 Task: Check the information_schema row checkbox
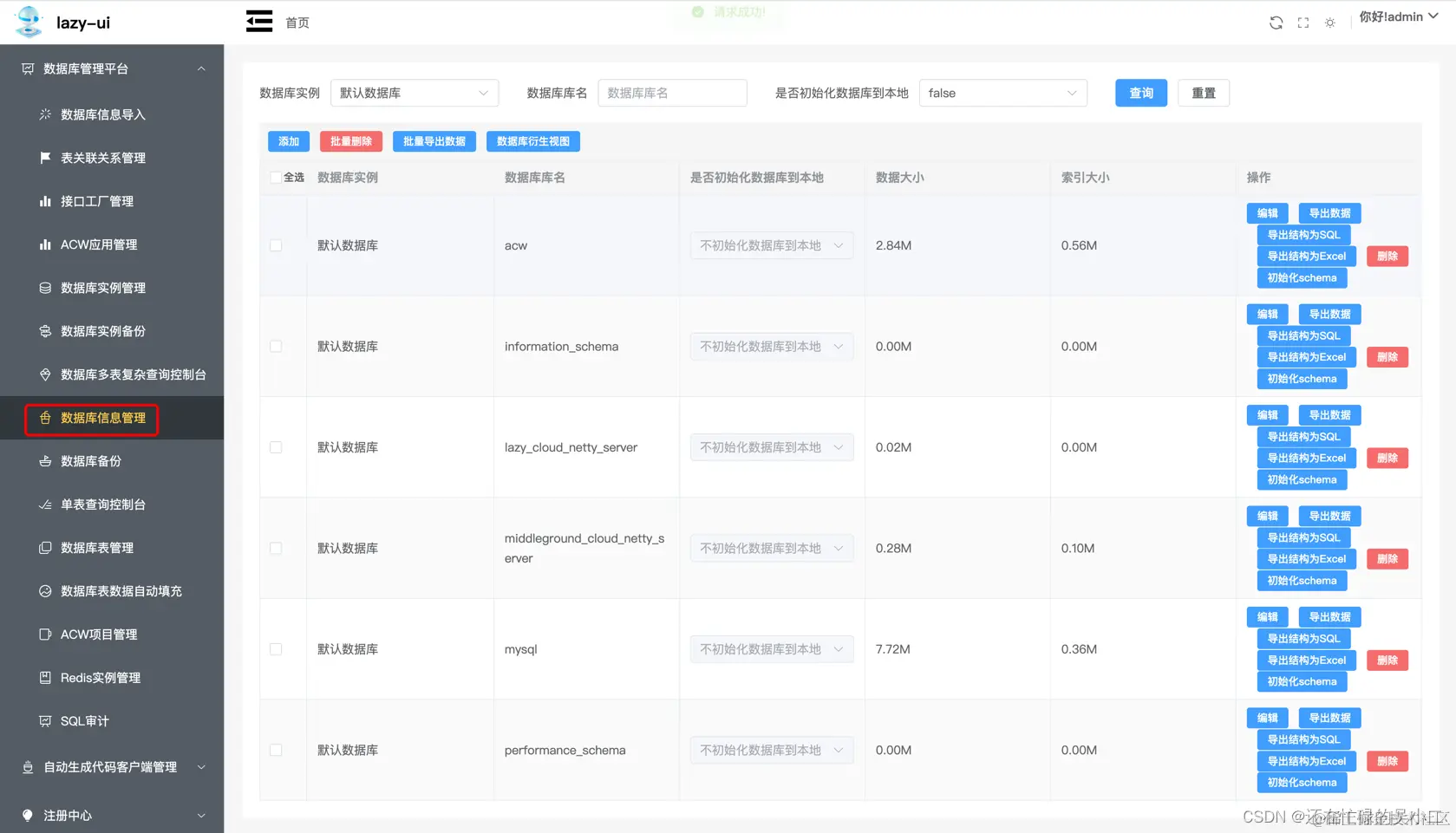point(276,347)
